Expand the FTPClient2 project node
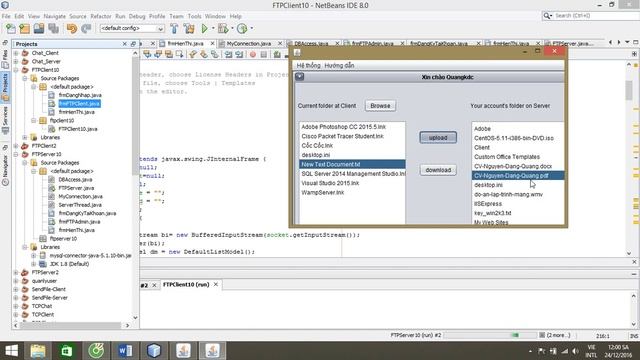 click(x=16, y=146)
